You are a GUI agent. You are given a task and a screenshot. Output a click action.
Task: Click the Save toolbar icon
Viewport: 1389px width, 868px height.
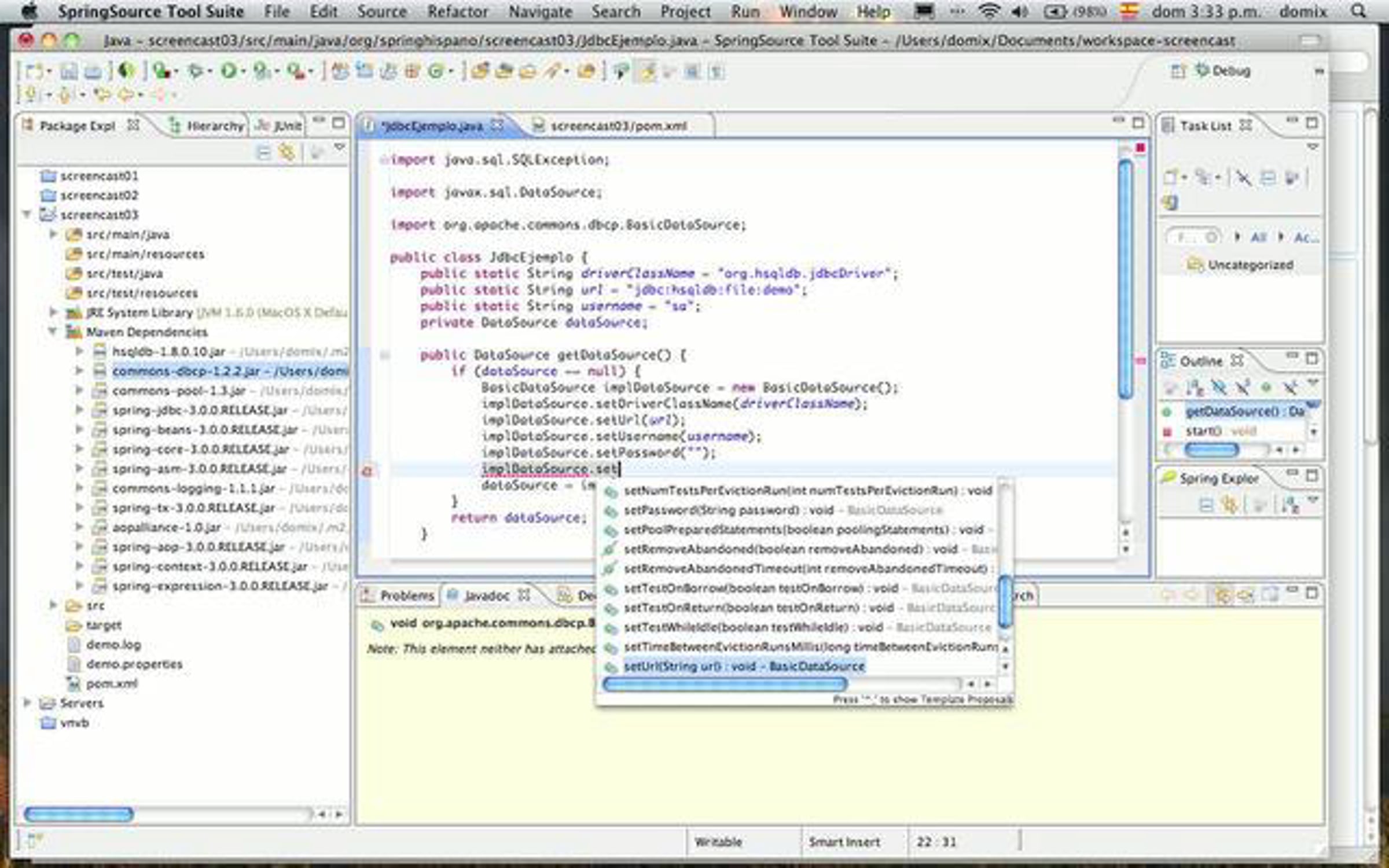click(x=69, y=71)
